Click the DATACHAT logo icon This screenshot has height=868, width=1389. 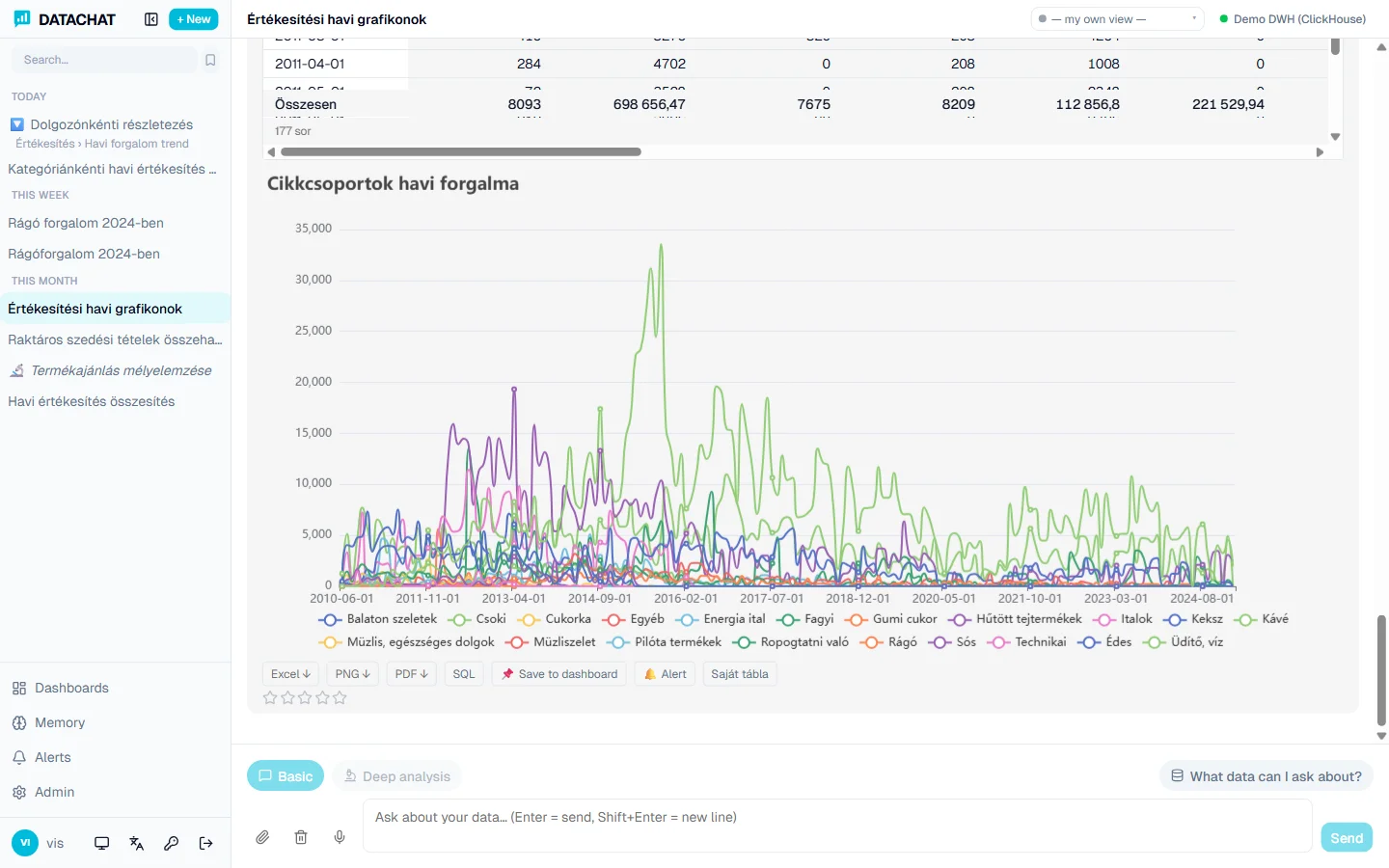tap(22, 18)
